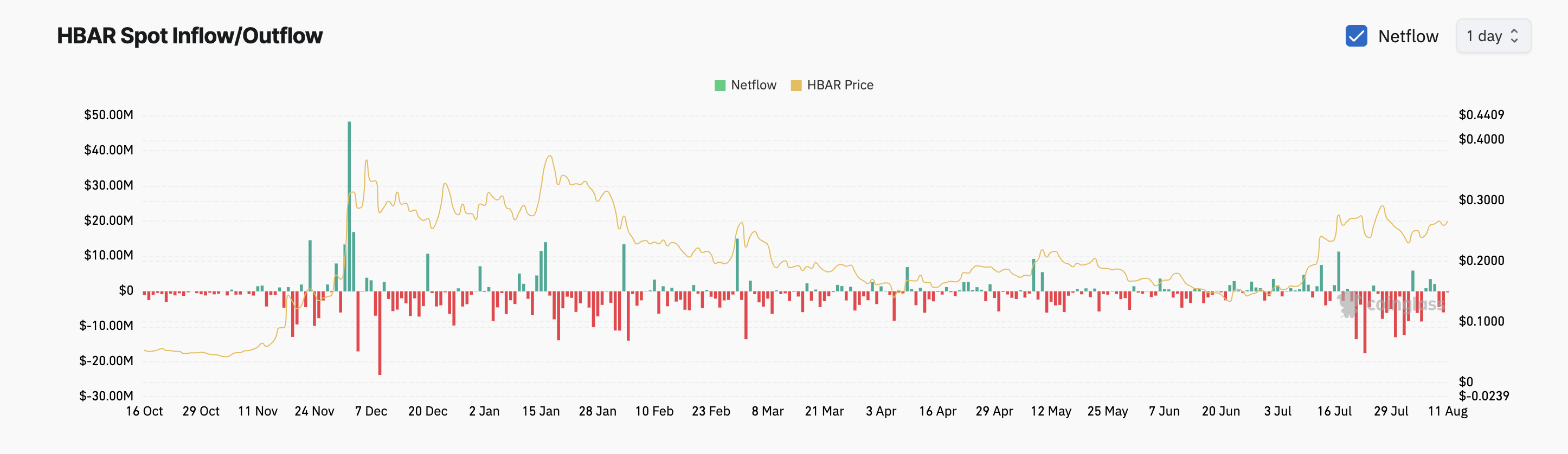
Task: Click the deepest red outflow bar after 7 Dec
Action: tap(380, 333)
